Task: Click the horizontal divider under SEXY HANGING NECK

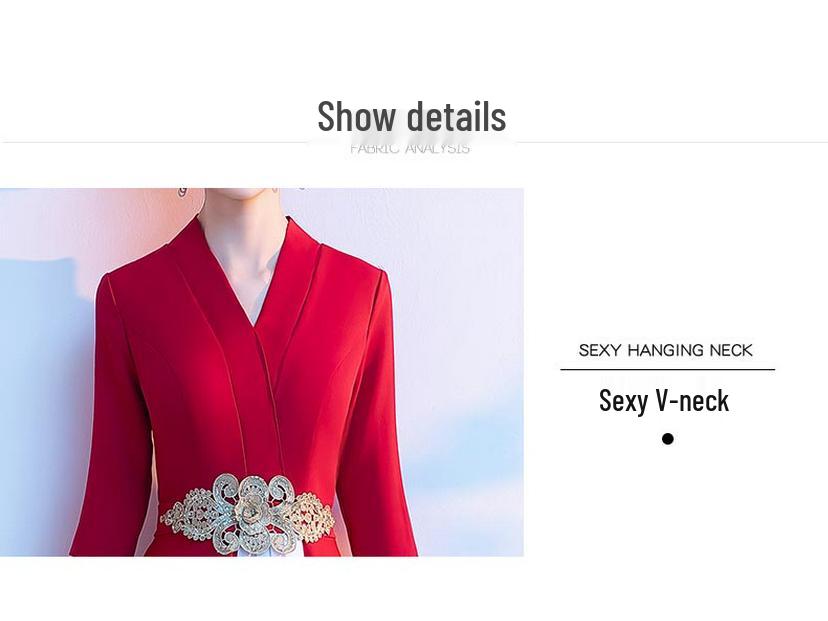Action: coord(667,370)
